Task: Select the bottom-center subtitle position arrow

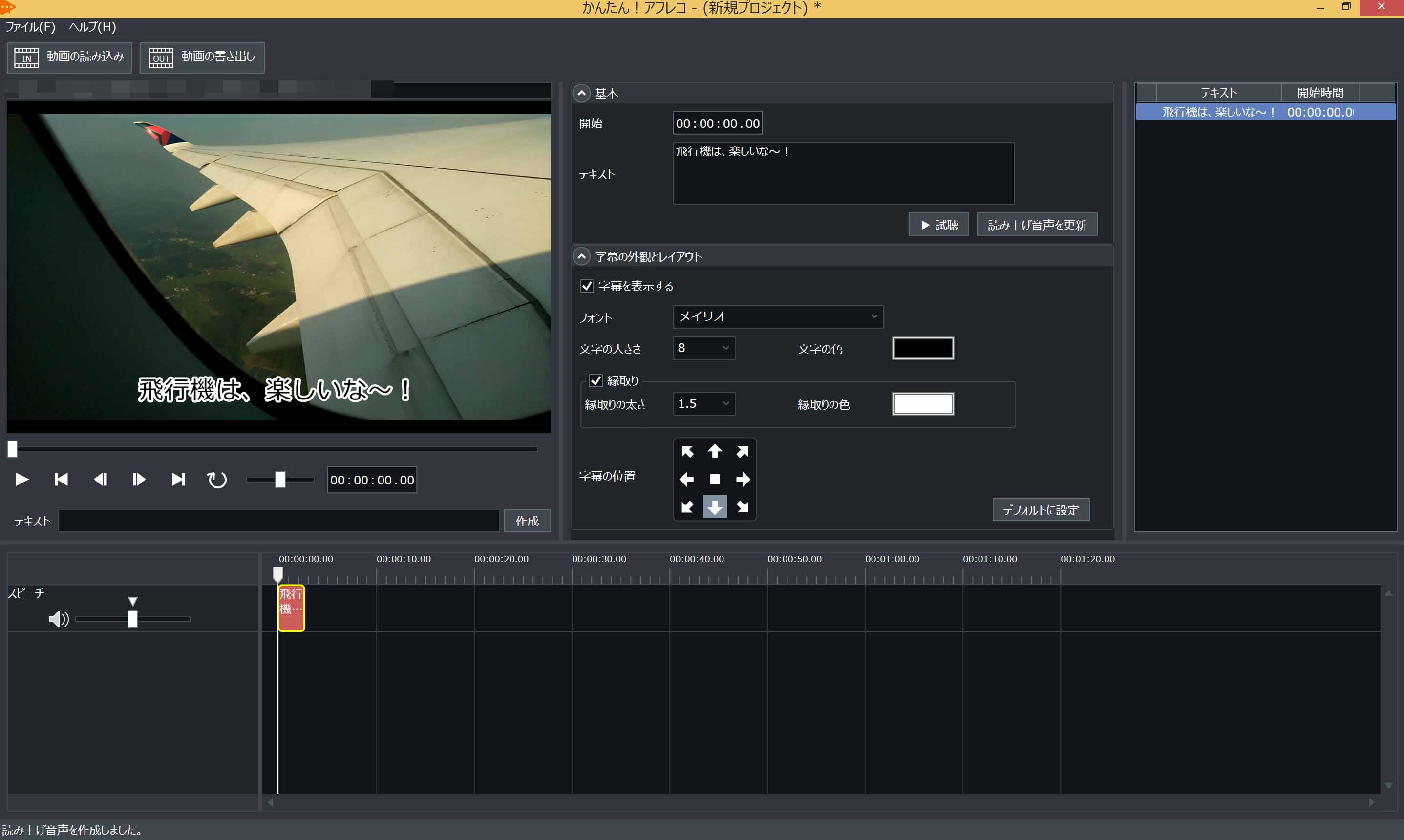Action: (x=715, y=506)
